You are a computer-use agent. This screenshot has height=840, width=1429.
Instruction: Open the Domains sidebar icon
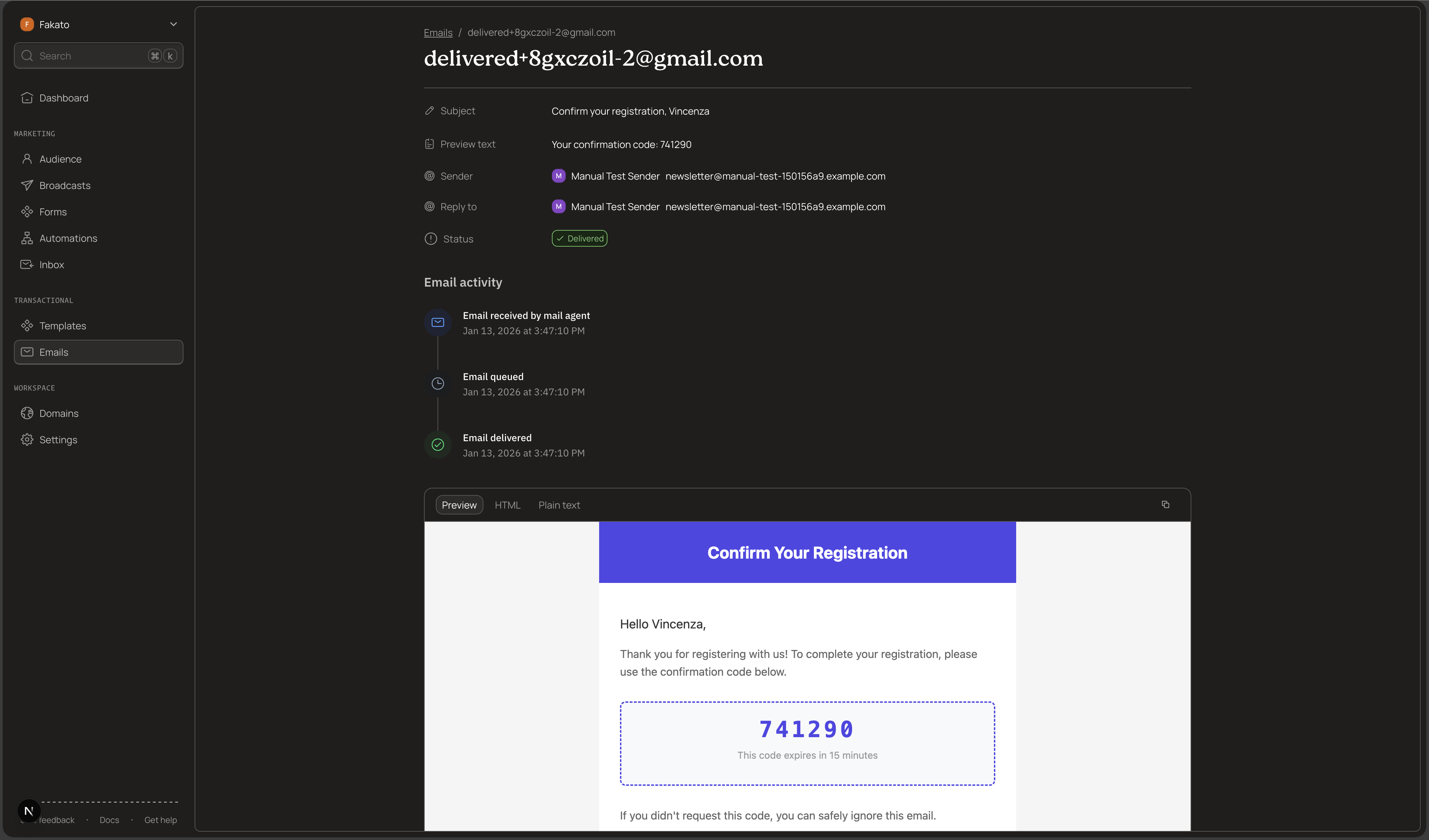(x=27, y=413)
